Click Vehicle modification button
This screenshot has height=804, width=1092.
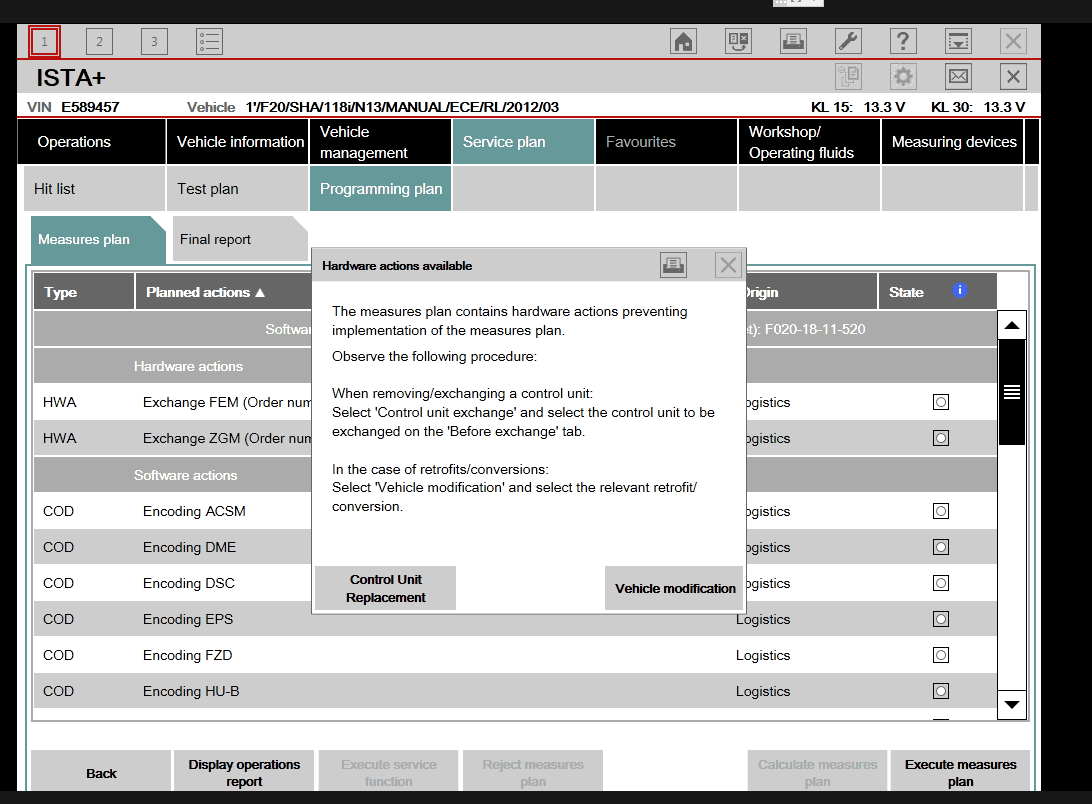tap(673, 588)
